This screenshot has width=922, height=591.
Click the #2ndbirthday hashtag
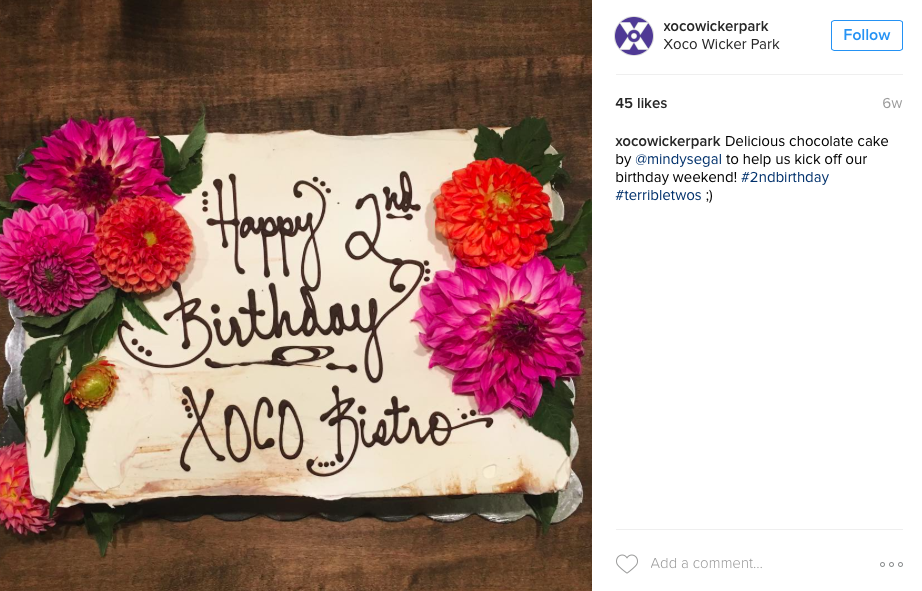click(786, 177)
